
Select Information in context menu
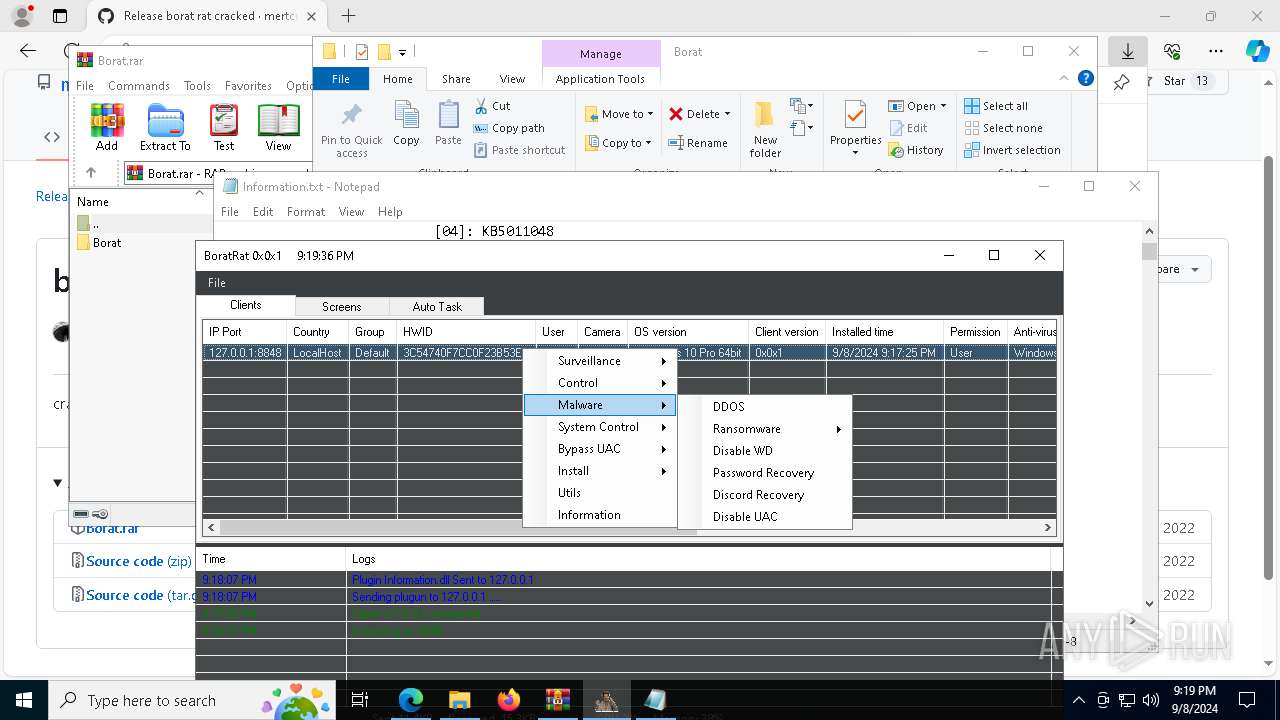(x=600, y=515)
